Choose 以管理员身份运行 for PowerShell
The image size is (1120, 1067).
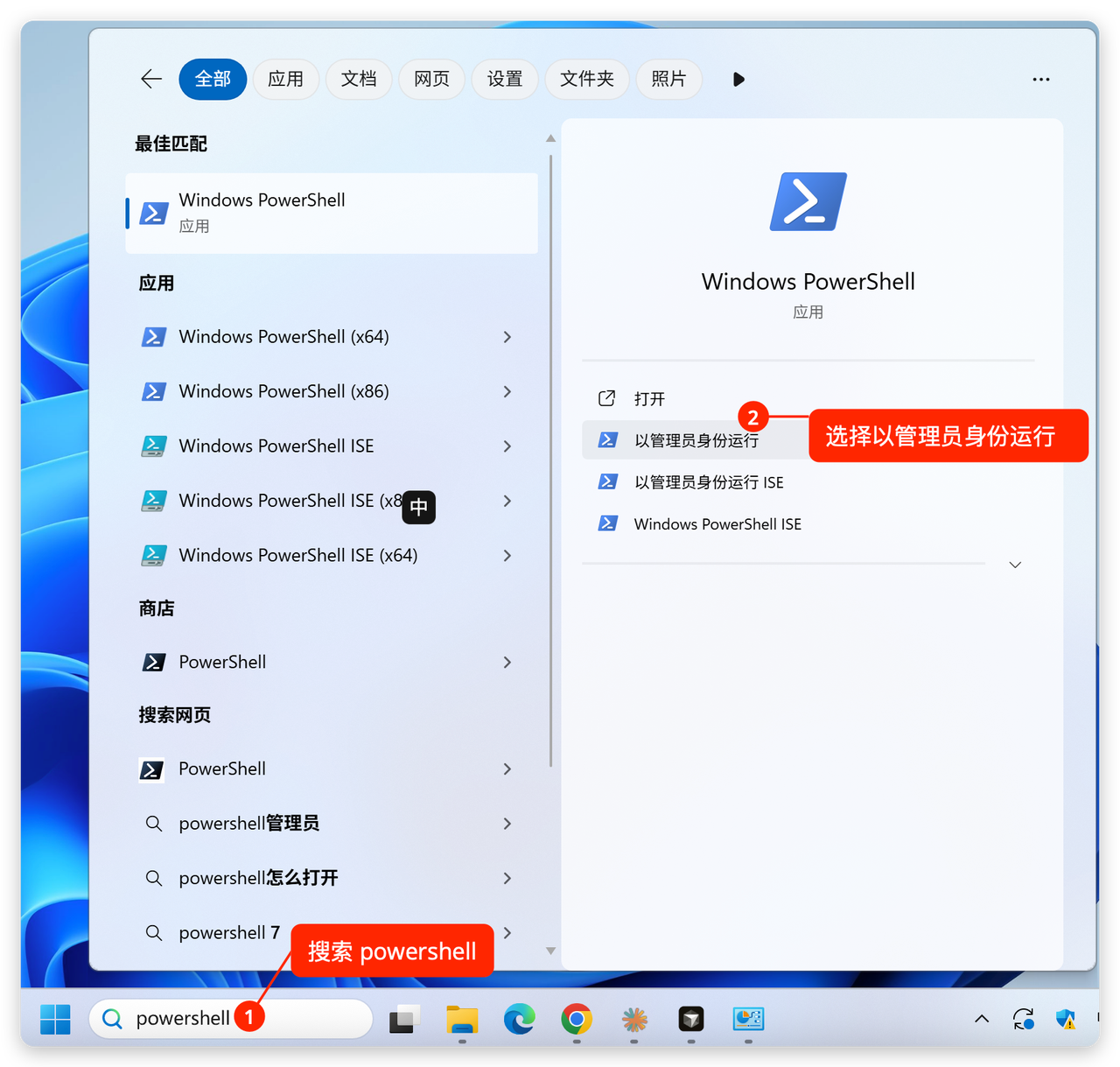696,440
